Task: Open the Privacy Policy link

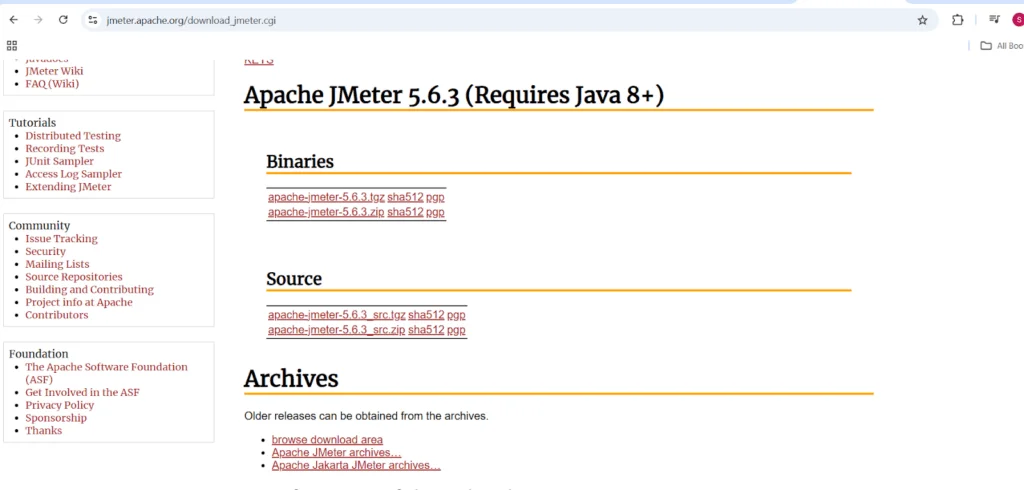Action: pos(59,405)
